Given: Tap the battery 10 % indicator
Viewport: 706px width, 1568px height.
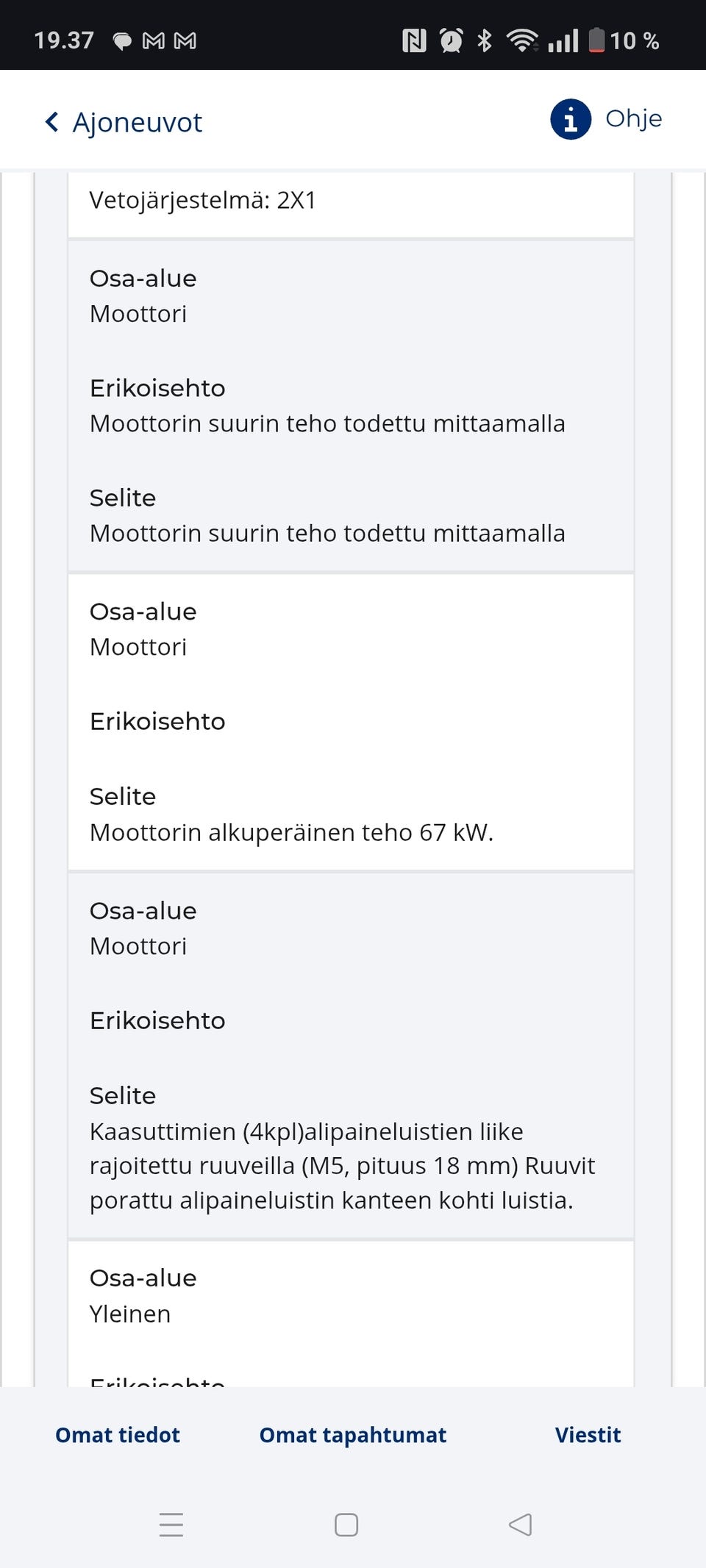Looking at the screenshot, I should point(624,40).
